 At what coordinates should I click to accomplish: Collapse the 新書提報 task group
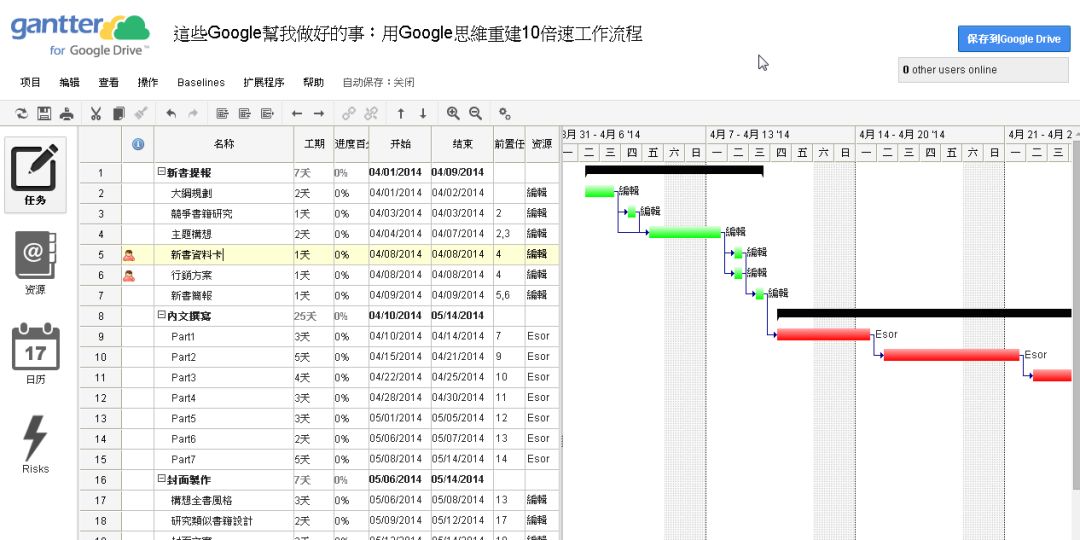160,172
